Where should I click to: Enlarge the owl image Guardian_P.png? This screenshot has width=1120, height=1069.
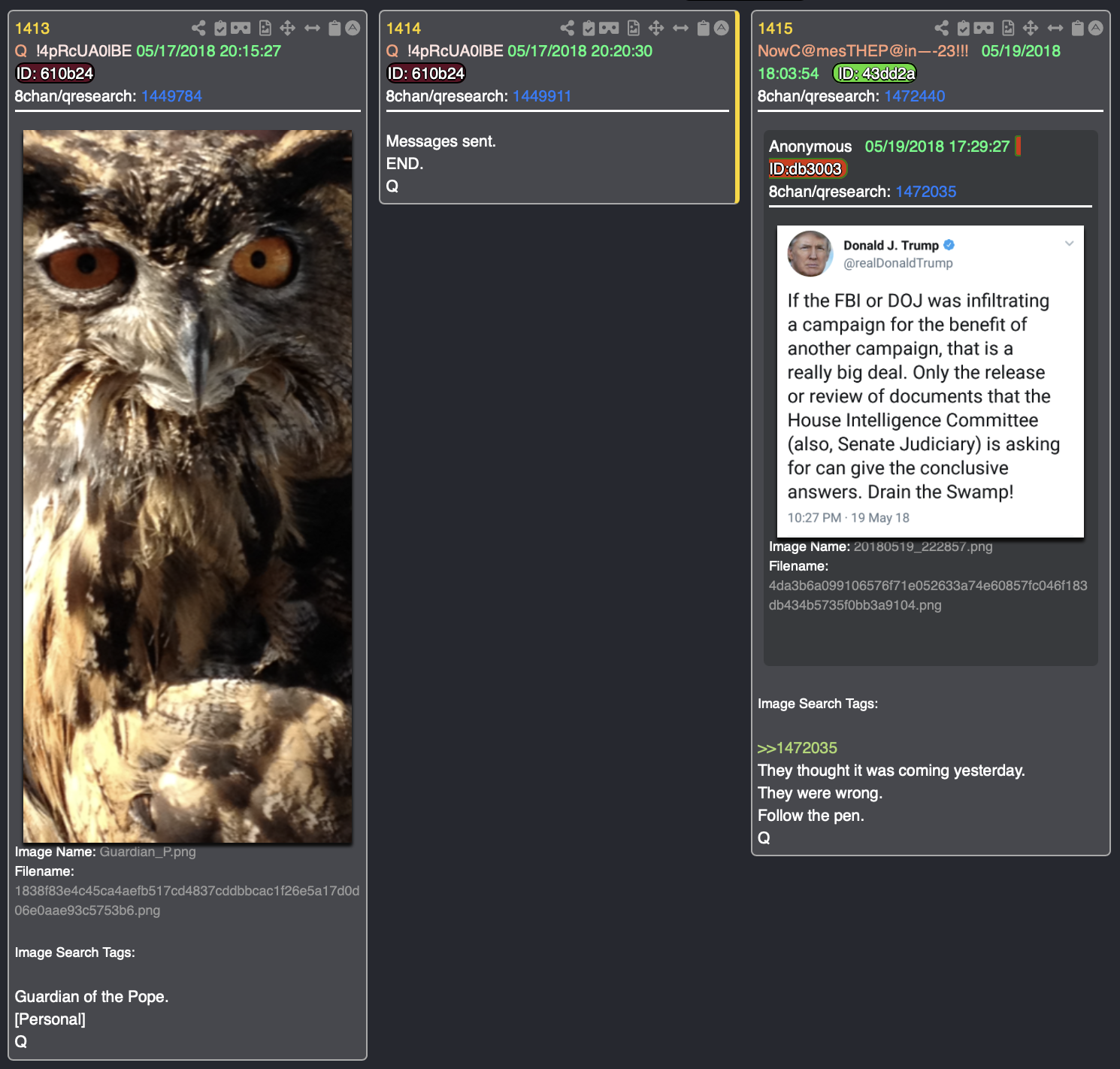tap(188, 486)
